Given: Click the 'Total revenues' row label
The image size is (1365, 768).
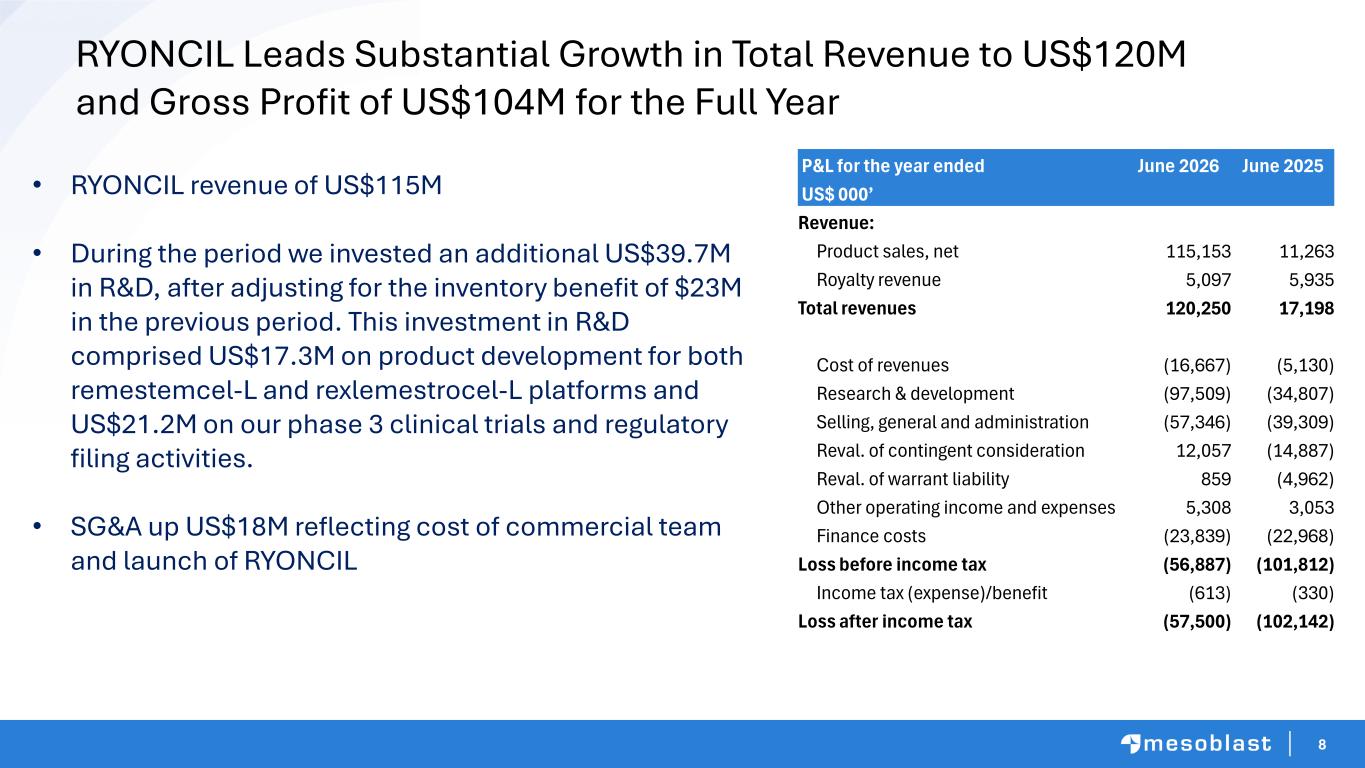Looking at the screenshot, I should click(856, 308).
